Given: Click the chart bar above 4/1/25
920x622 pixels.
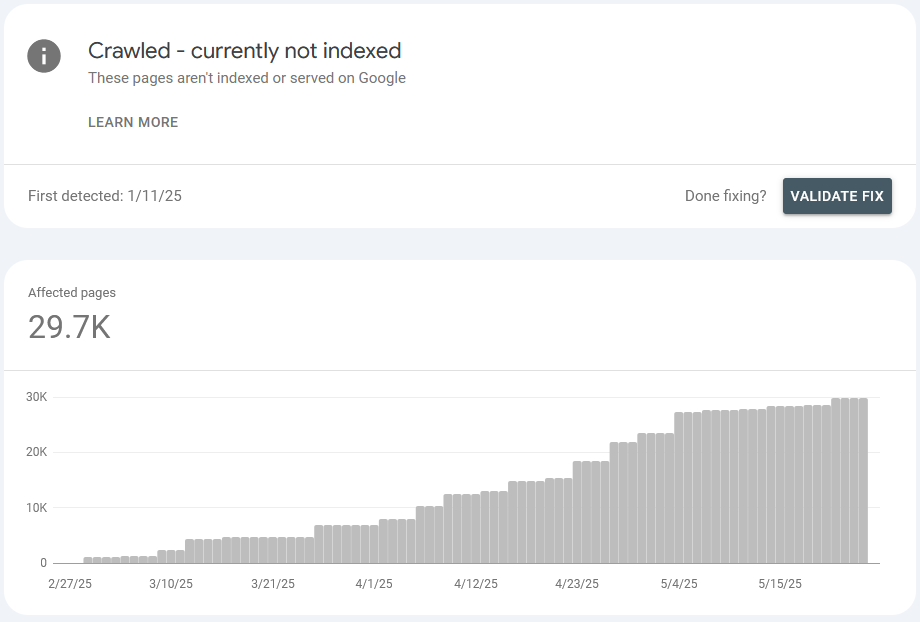Looking at the screenshot, I should tap(374, 544).
